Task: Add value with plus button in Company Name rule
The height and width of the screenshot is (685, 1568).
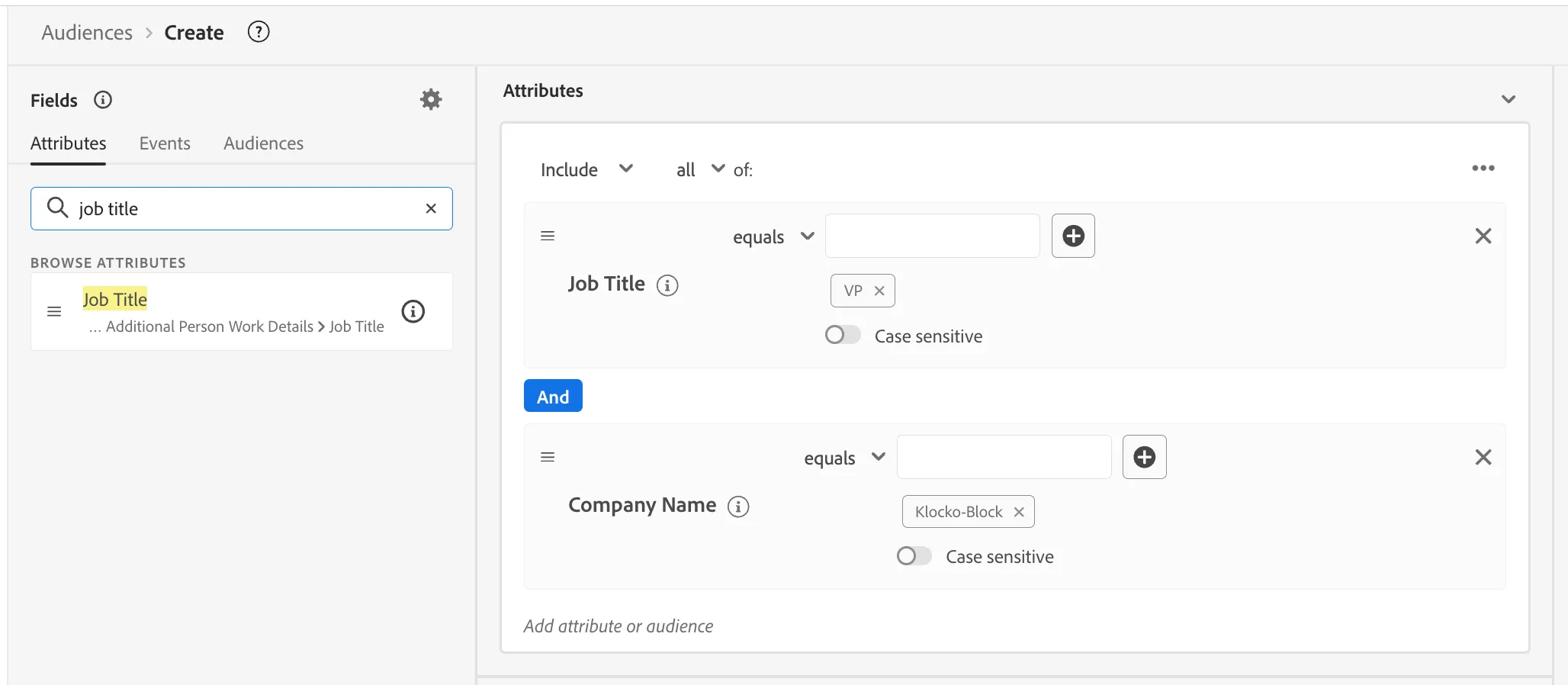Action: click(x=1145, y=457)
